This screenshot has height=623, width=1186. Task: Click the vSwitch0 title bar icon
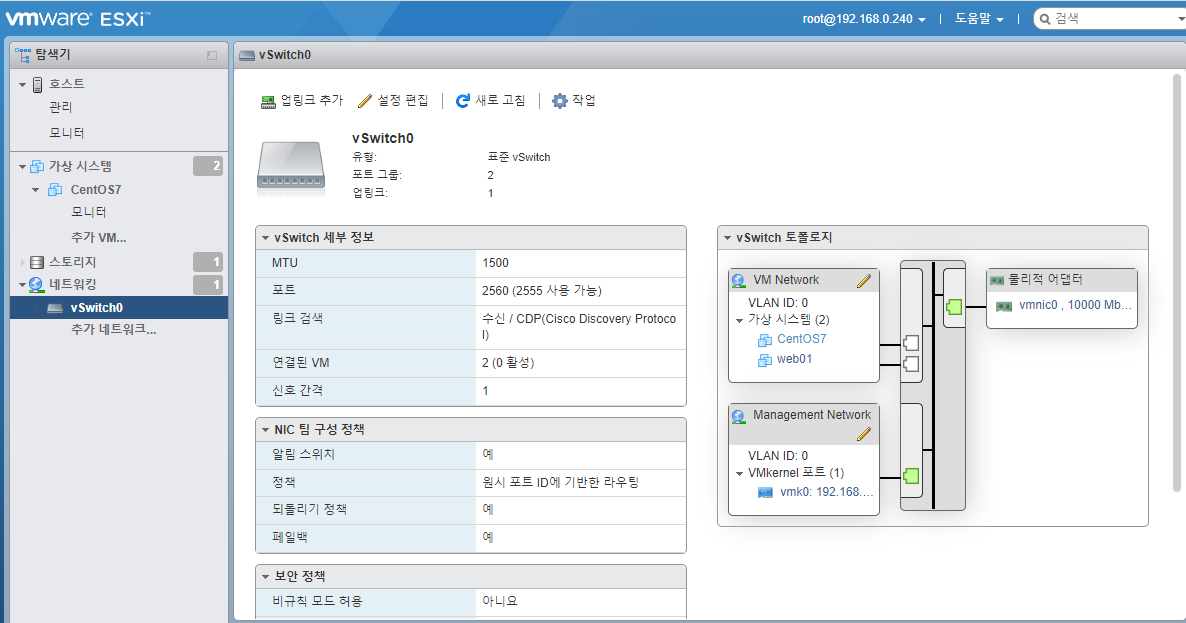point(247,55)
